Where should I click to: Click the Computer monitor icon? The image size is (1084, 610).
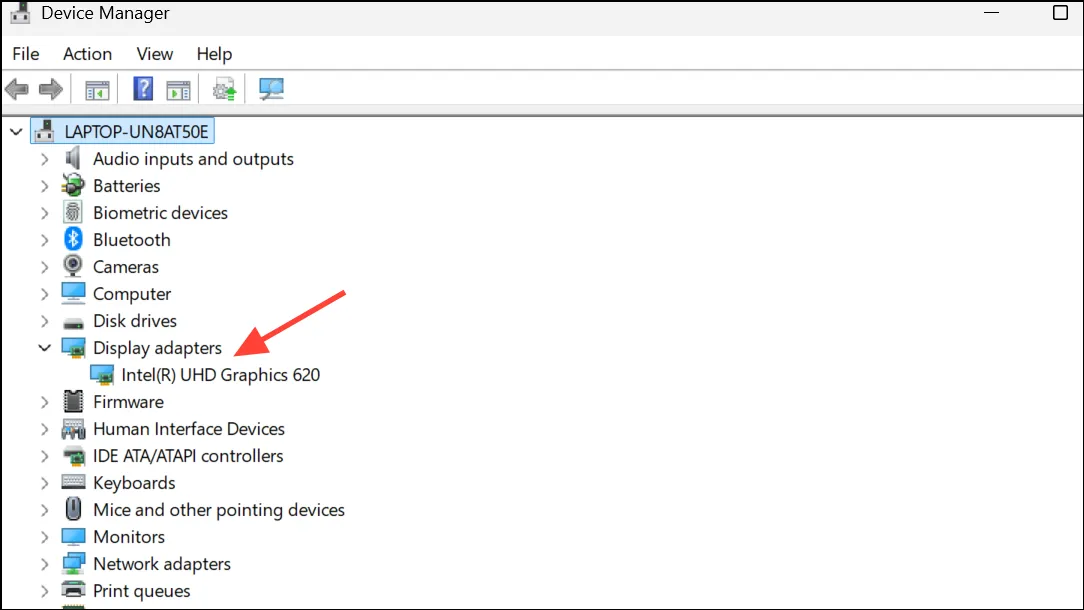pyautogui.click(x=73, y=293)
